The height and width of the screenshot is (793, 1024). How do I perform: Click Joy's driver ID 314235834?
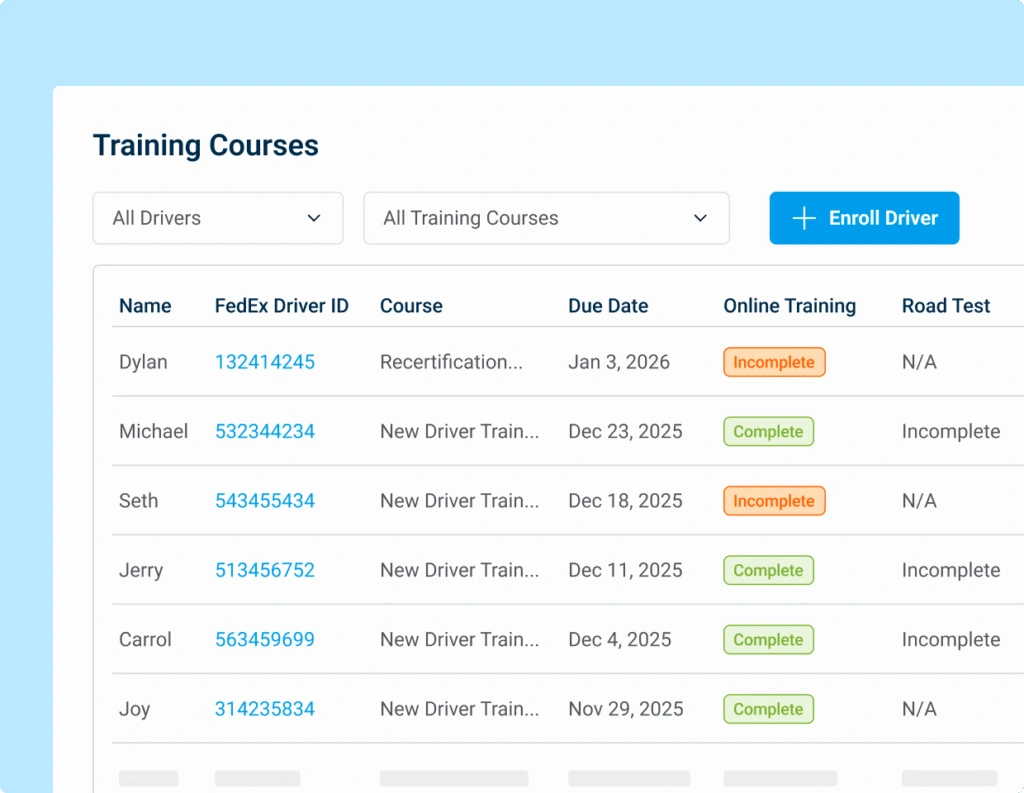click(x=264, y=709)
